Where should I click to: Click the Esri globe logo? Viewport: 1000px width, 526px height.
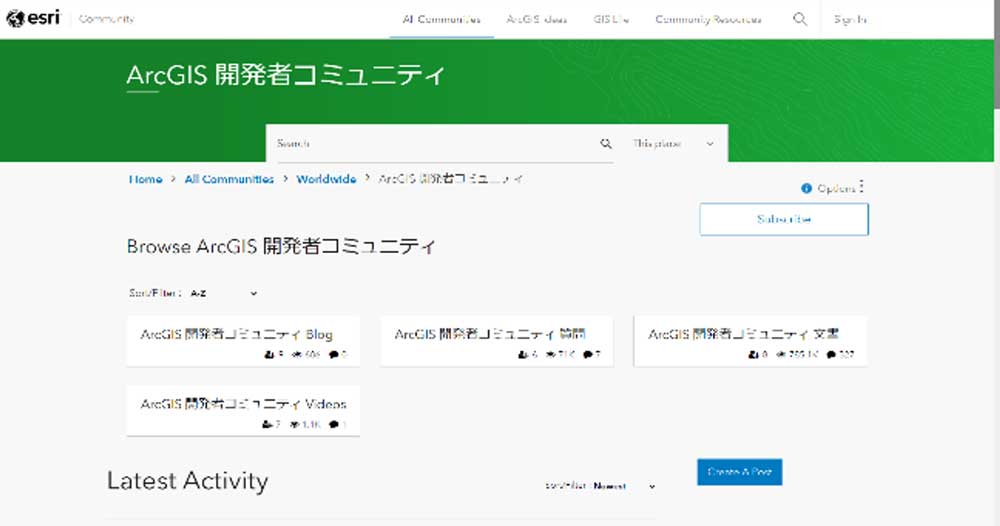point(14,19)
